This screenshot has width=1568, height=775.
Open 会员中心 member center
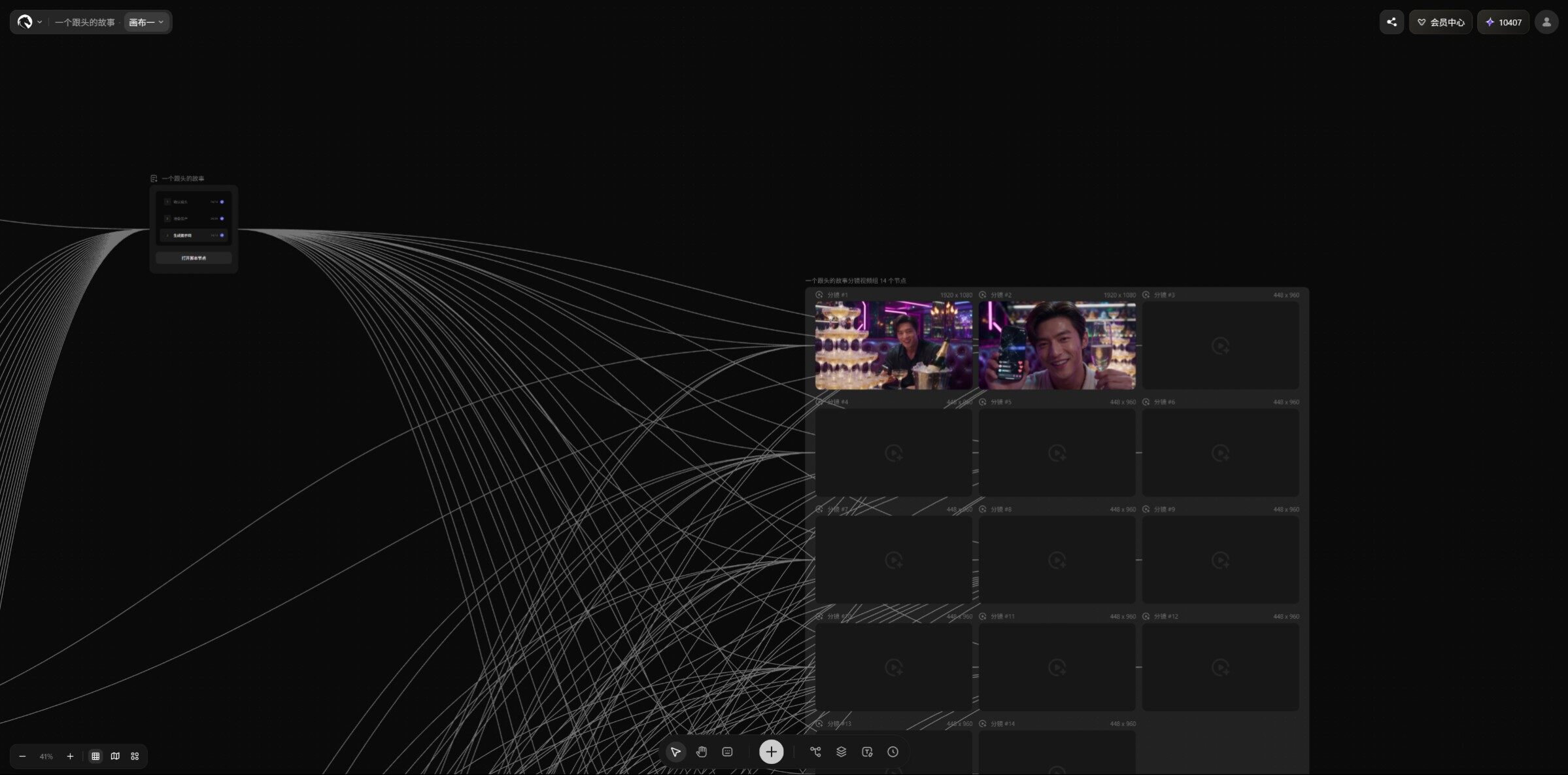click(1440, 22)
